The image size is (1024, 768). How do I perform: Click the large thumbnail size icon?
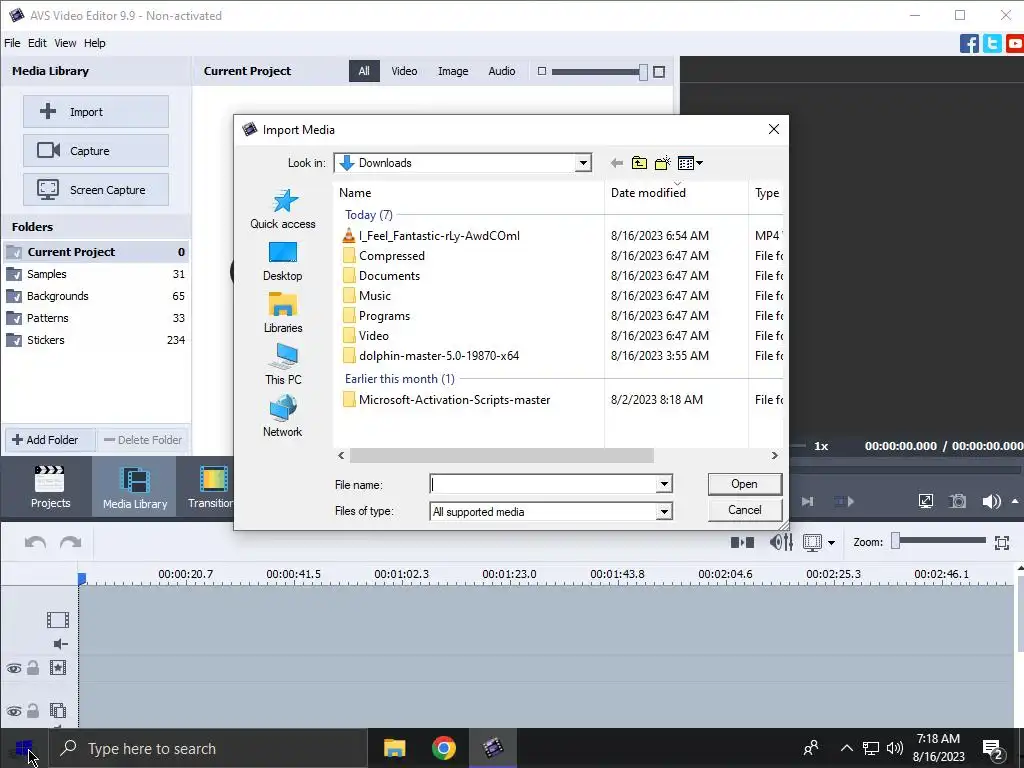tap(659, 71)
